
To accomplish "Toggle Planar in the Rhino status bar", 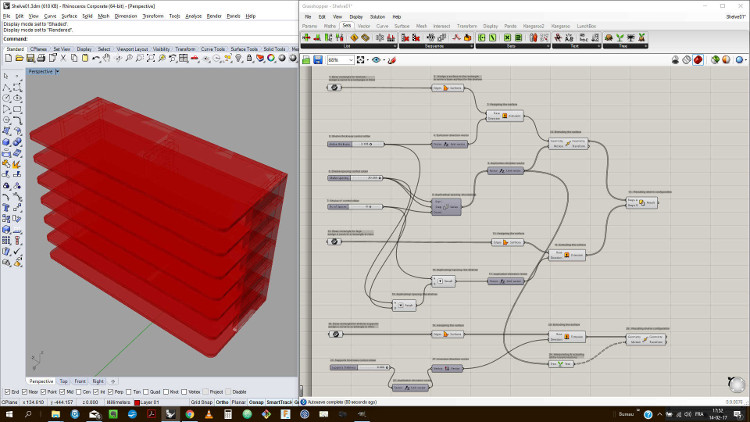I will click(238, 402).
